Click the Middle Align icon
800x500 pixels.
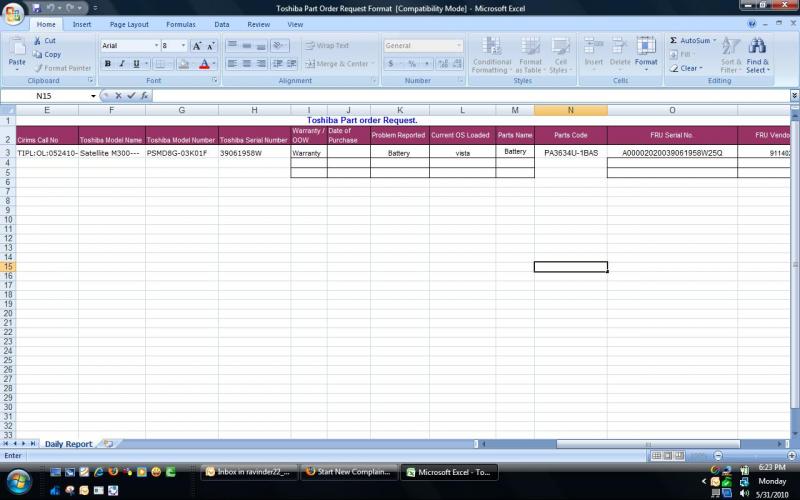247,45
